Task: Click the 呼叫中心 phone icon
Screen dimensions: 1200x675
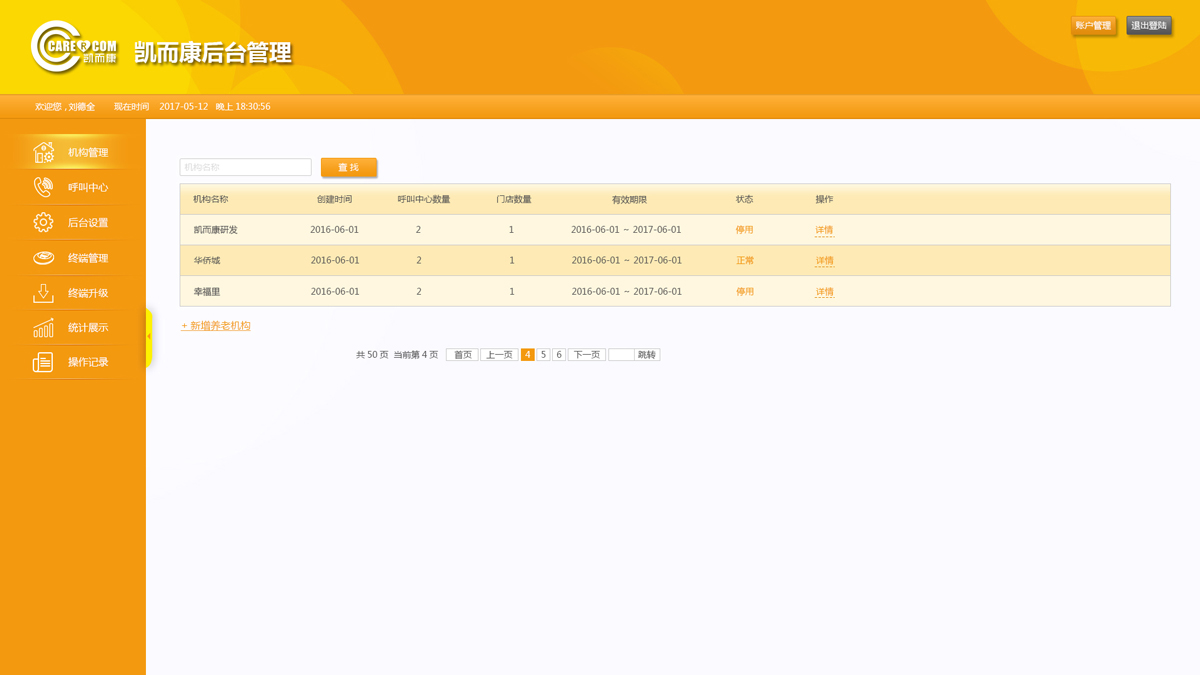Action: 43,187
